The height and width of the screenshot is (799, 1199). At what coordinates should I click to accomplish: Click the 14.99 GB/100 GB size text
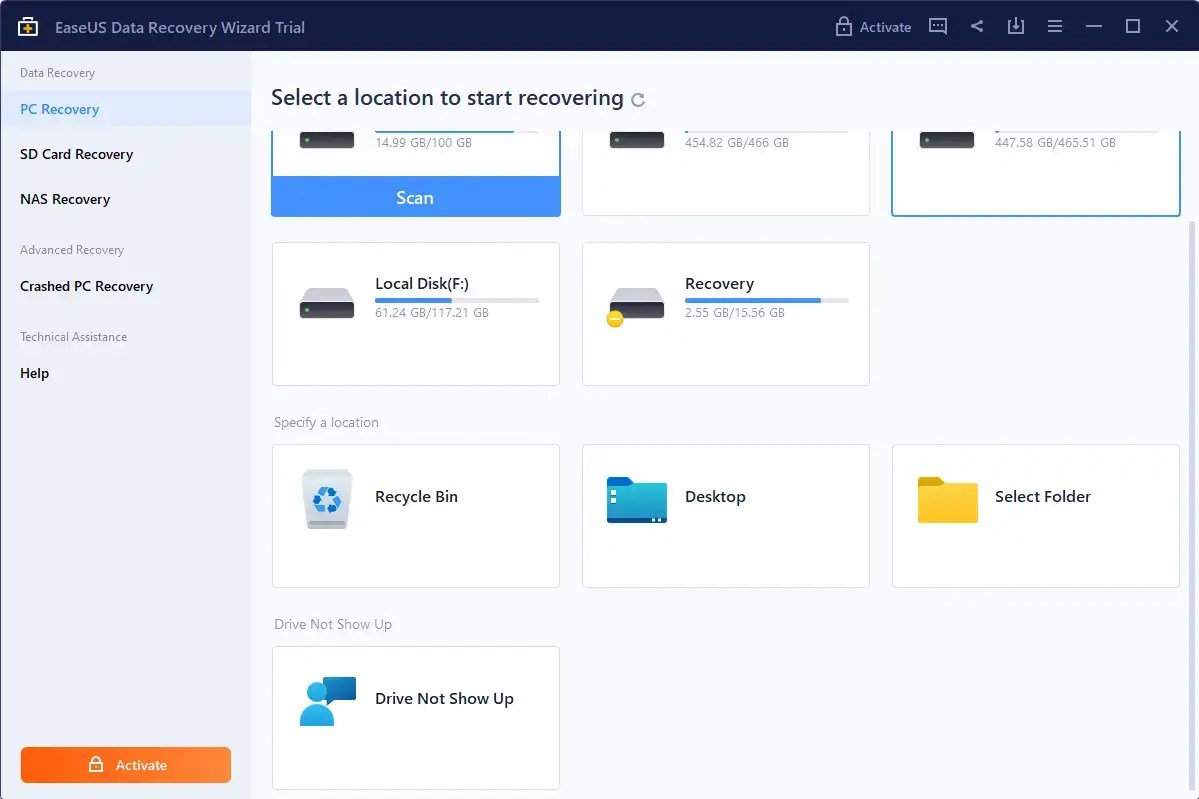(423, 142)
